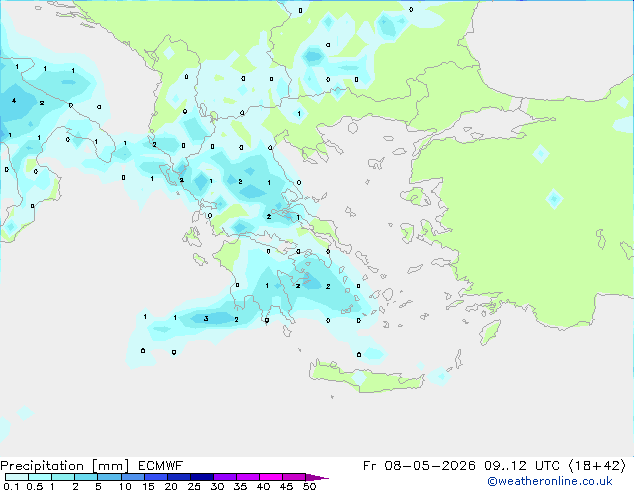Click the island of Rhodes on the map
This screenshot has width=634, height=490.
pyautogui.click(x=490, y=332)
